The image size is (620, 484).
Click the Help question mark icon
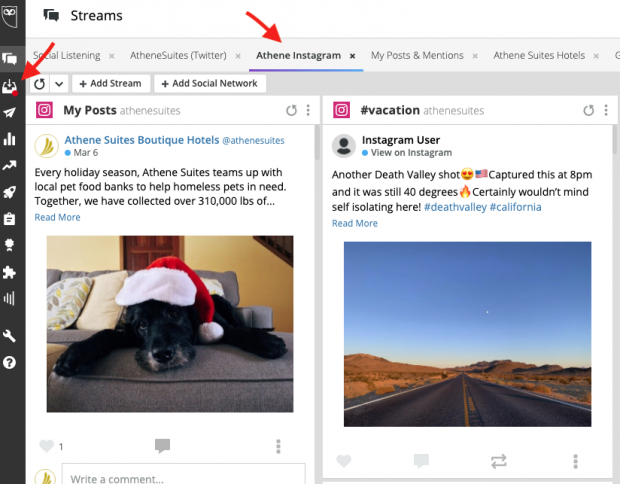click(x=10, y=362)
